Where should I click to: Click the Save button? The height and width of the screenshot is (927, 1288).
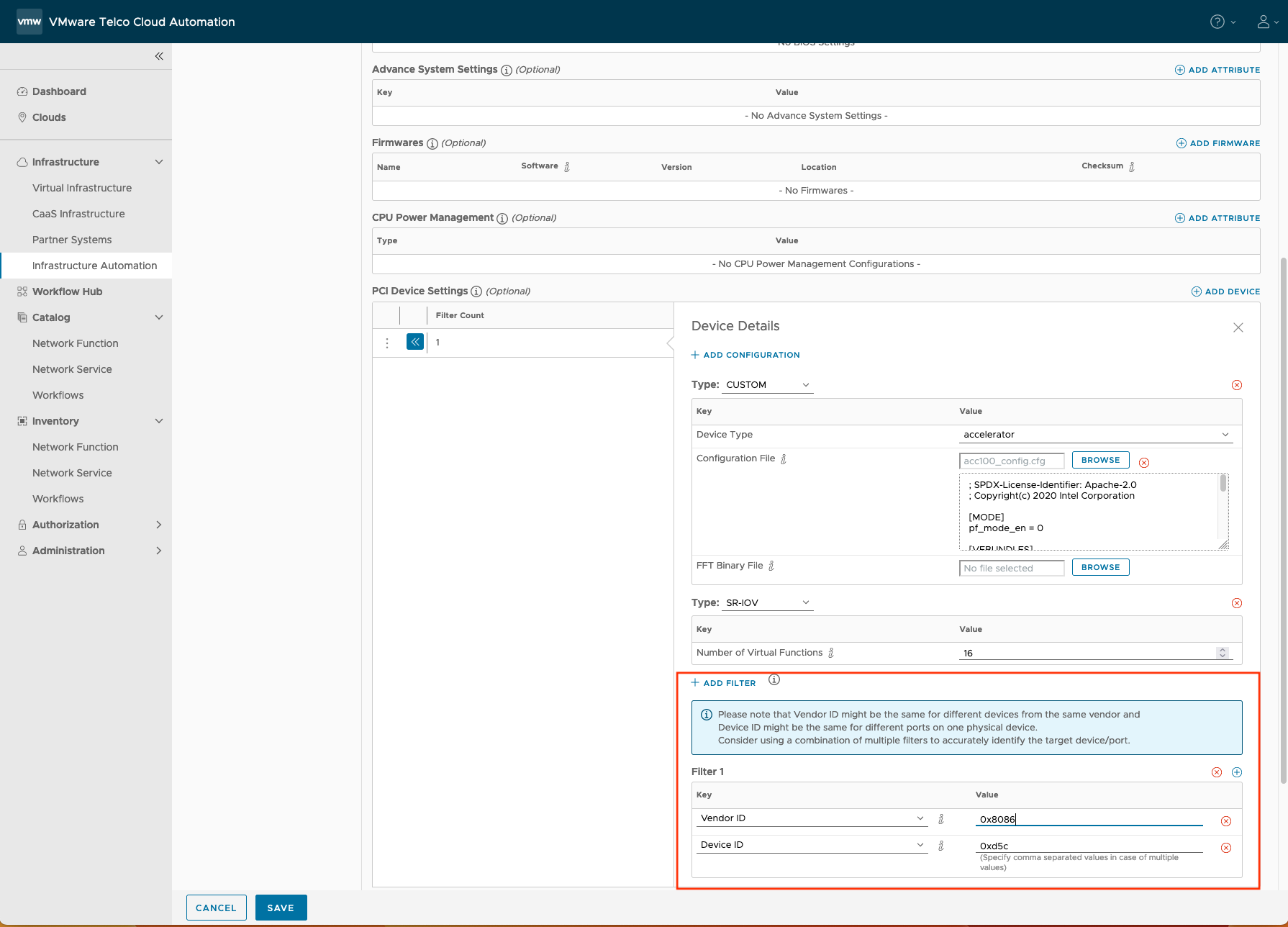tap(281, 908)
